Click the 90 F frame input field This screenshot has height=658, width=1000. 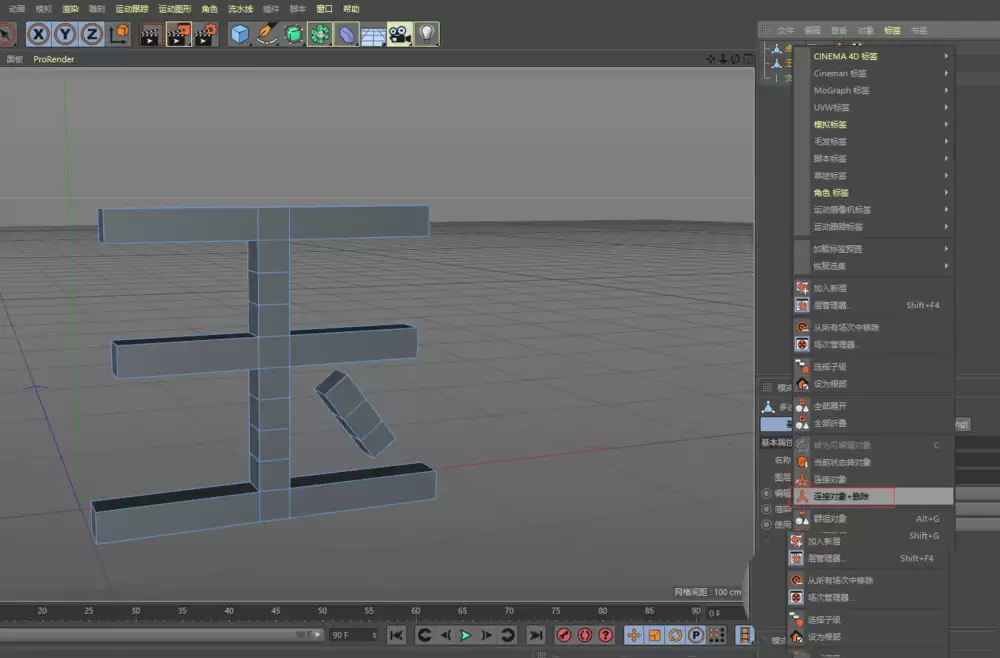352,634
